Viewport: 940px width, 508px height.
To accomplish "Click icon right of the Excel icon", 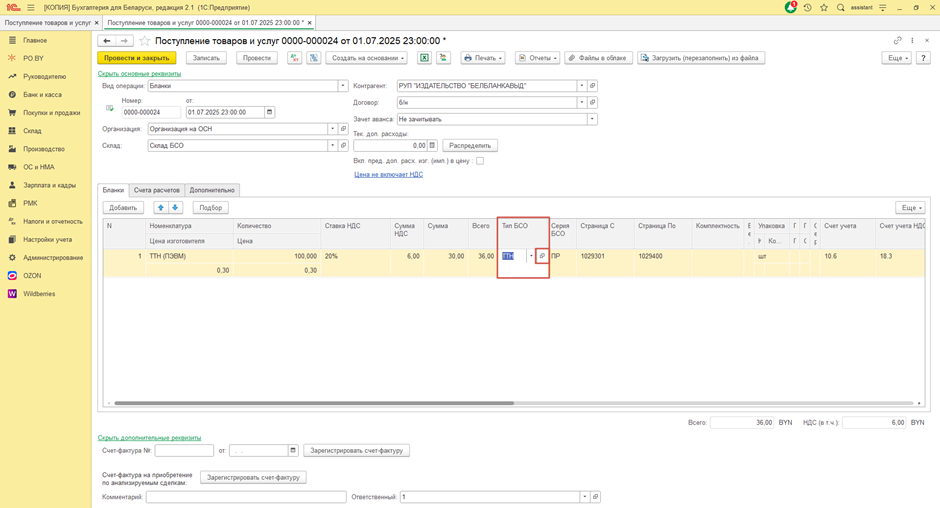I will click(443, 58).
